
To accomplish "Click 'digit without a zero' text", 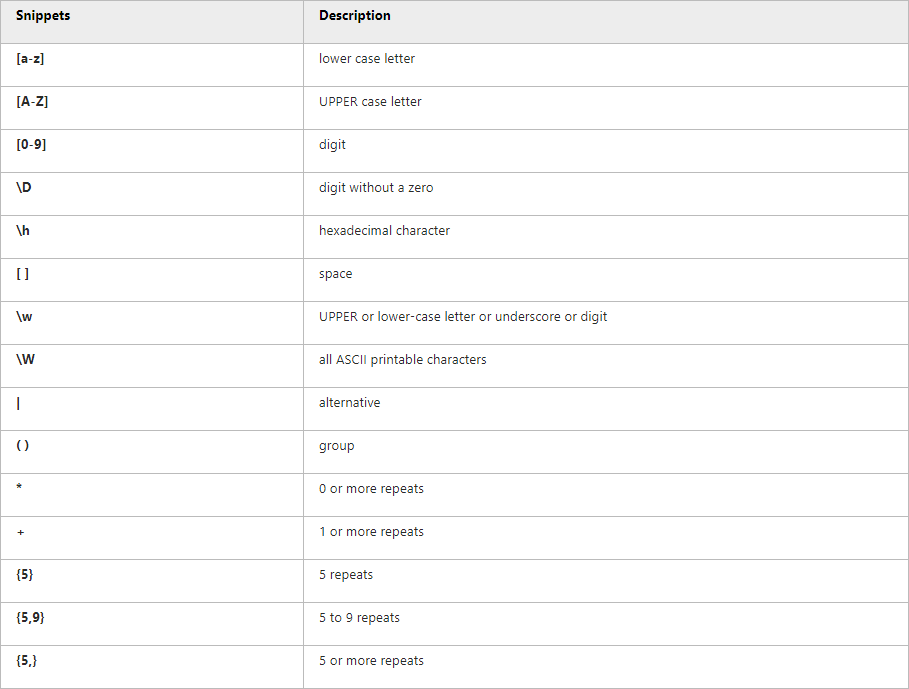I will pyautogui.click(x=376, y=188).
